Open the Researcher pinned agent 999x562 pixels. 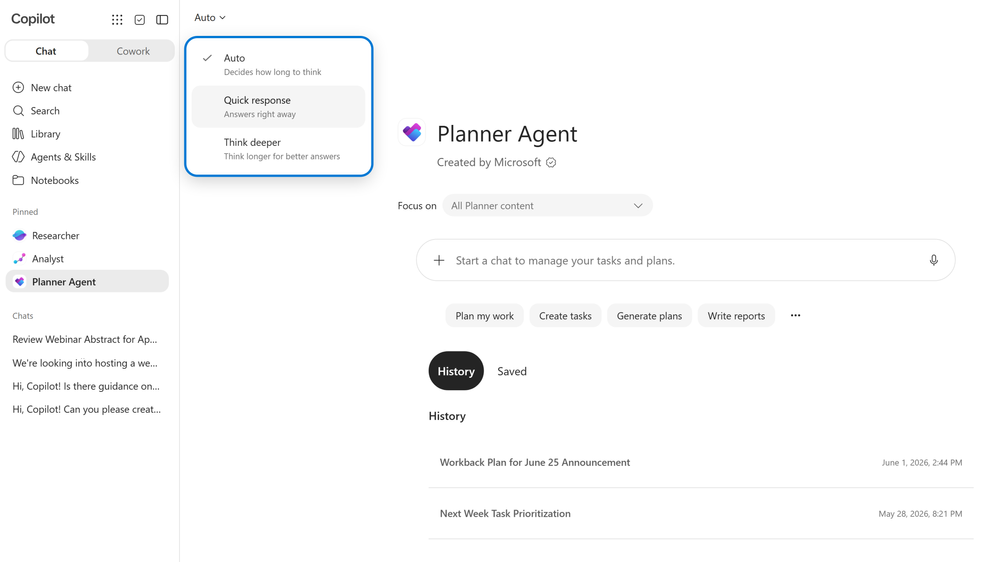87,236
